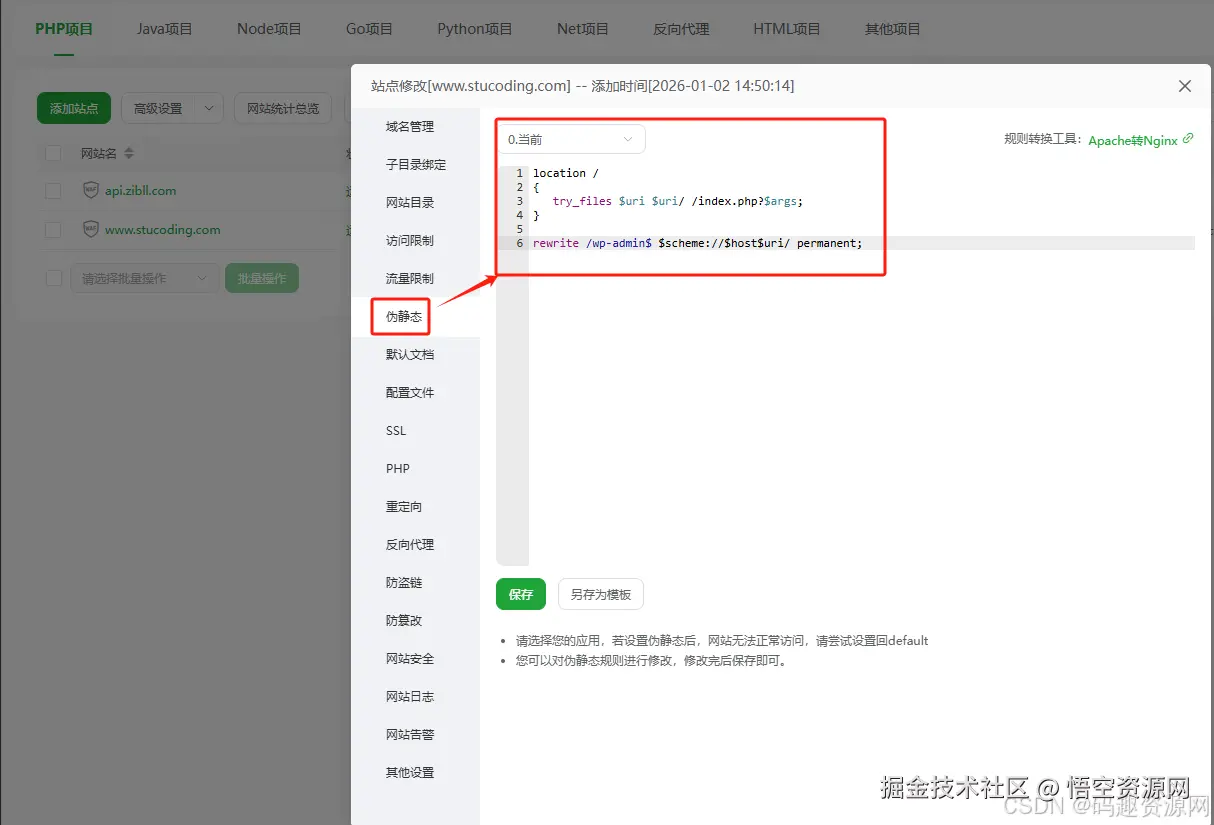The image size is (1214, 825).
Task: Open PHP settings in the side menu
Action: (398, 469)
